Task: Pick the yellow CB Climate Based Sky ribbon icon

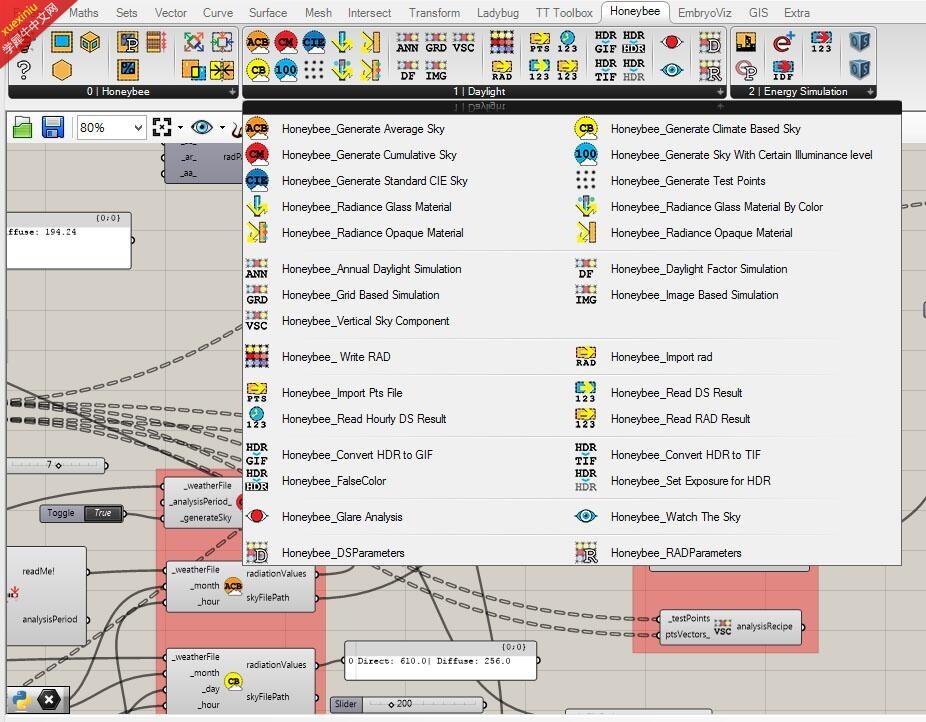Action: [x=258, y=70]
